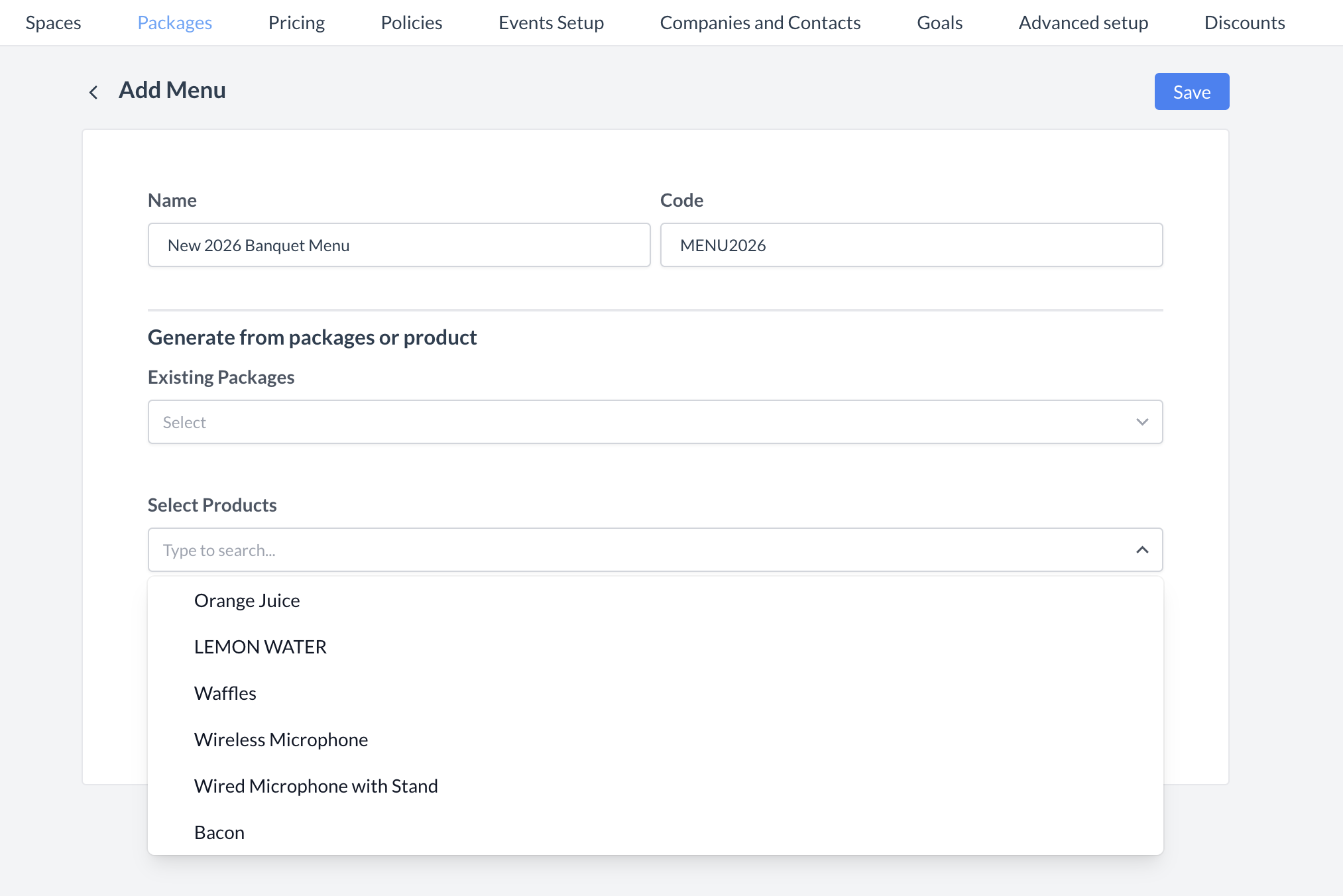Open the Policies section

tap(411, 22)
